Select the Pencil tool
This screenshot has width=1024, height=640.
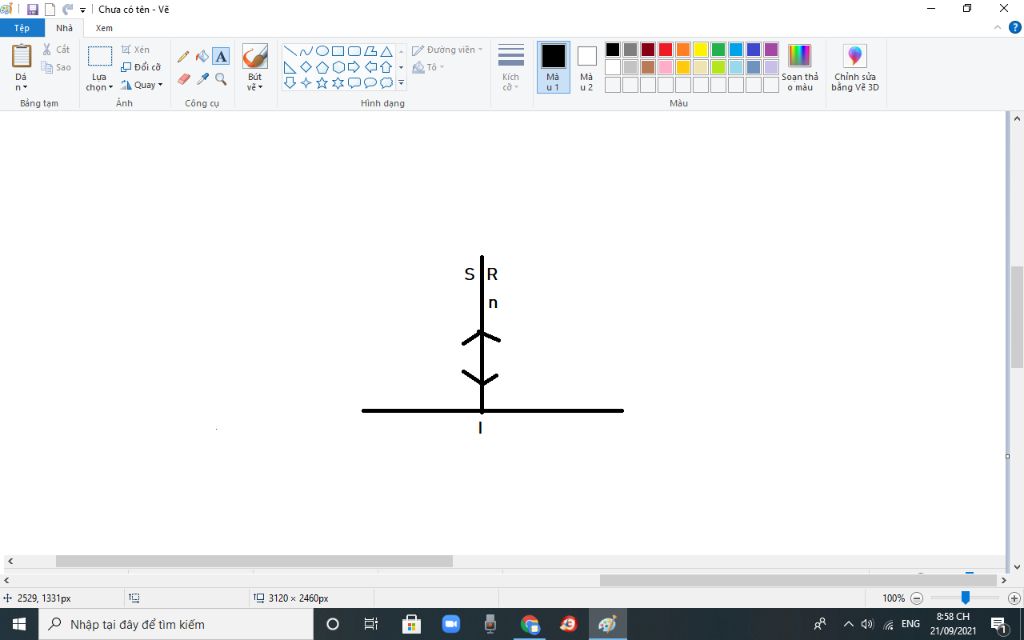point(183,56)
